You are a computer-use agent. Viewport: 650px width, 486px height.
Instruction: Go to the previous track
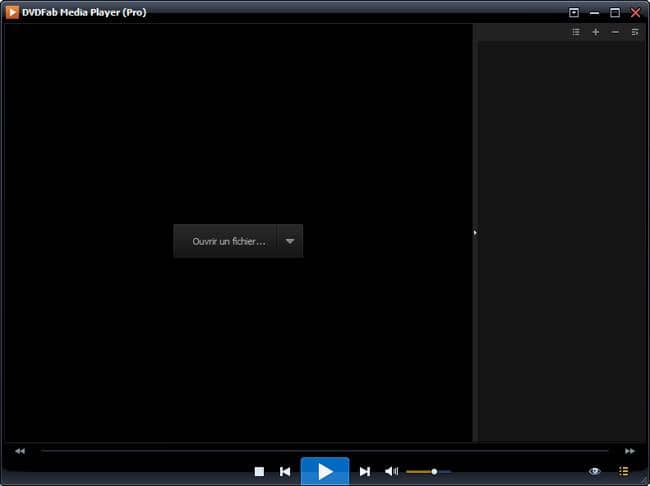click(285, 471)
